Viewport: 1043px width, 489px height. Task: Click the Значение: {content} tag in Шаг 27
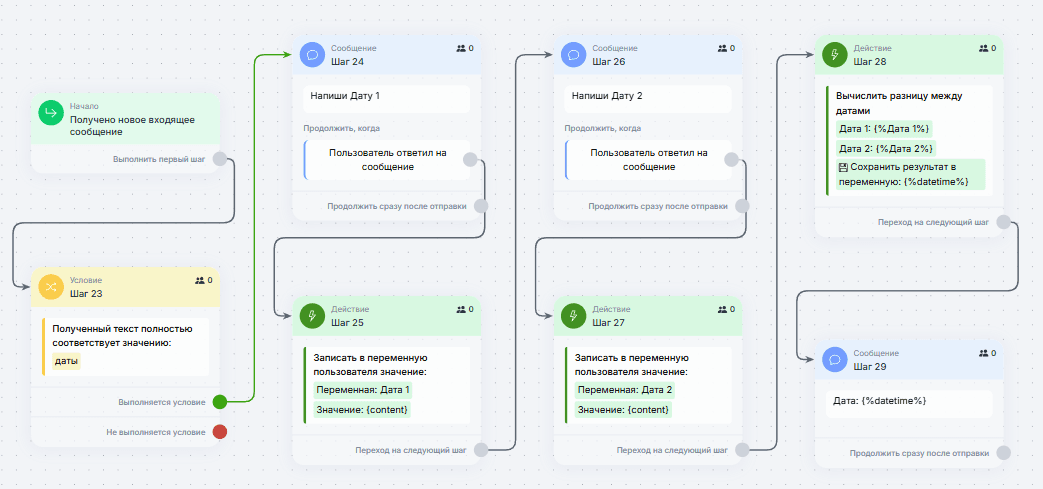pos(623,409)
